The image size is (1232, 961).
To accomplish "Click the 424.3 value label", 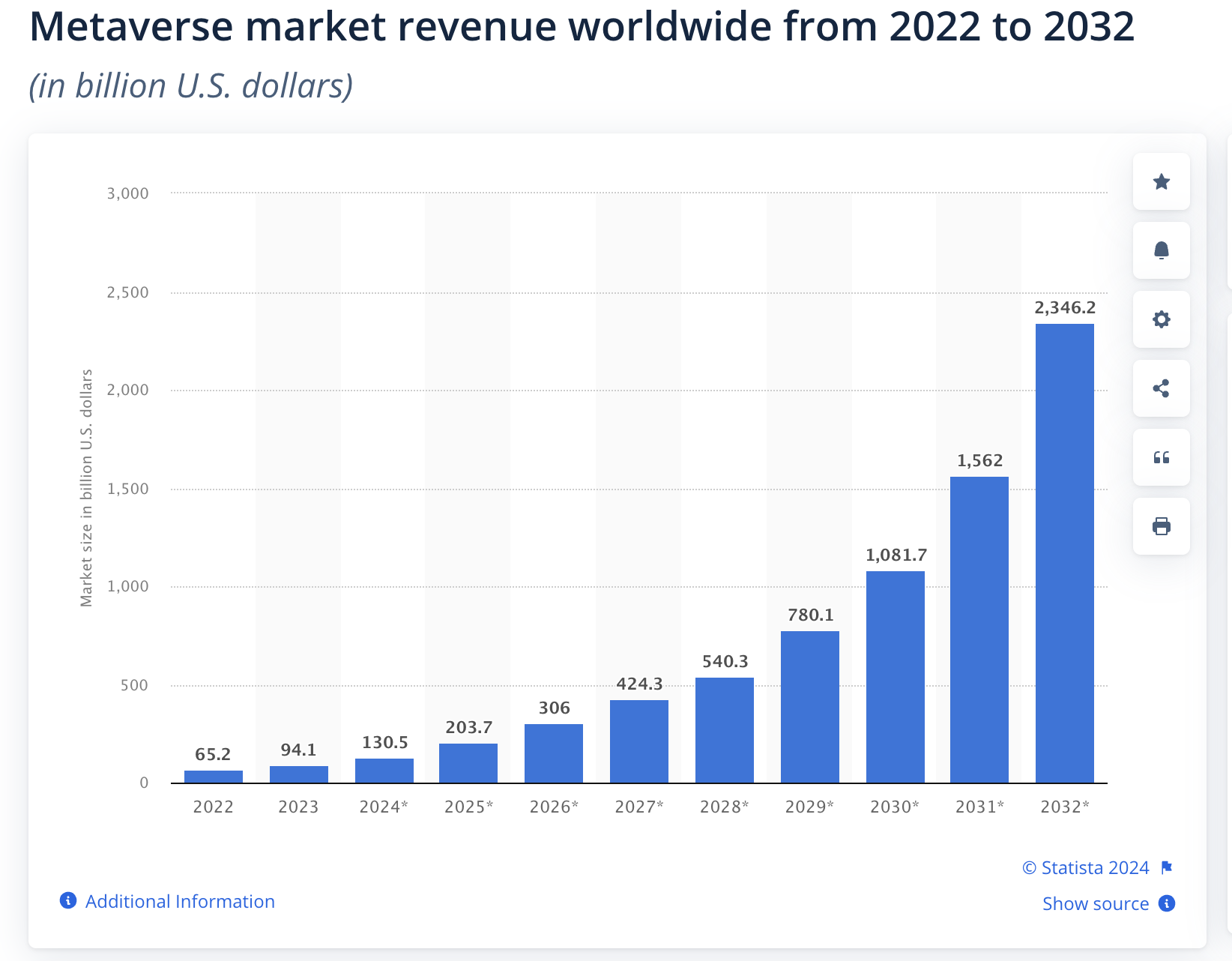I will (639, 684).
